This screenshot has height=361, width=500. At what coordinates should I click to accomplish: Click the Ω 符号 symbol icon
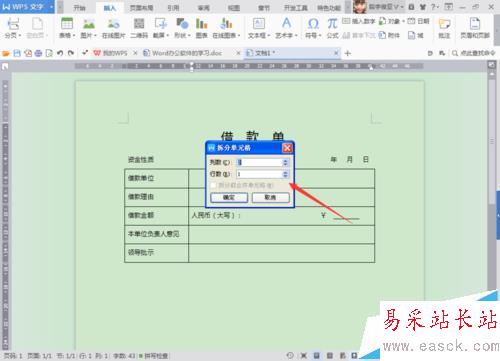pyautogui.click(x=313, y=24)
